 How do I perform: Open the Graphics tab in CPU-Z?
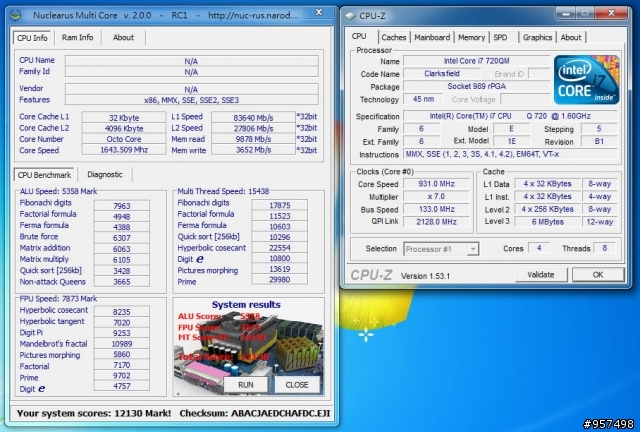click(537, 37)
